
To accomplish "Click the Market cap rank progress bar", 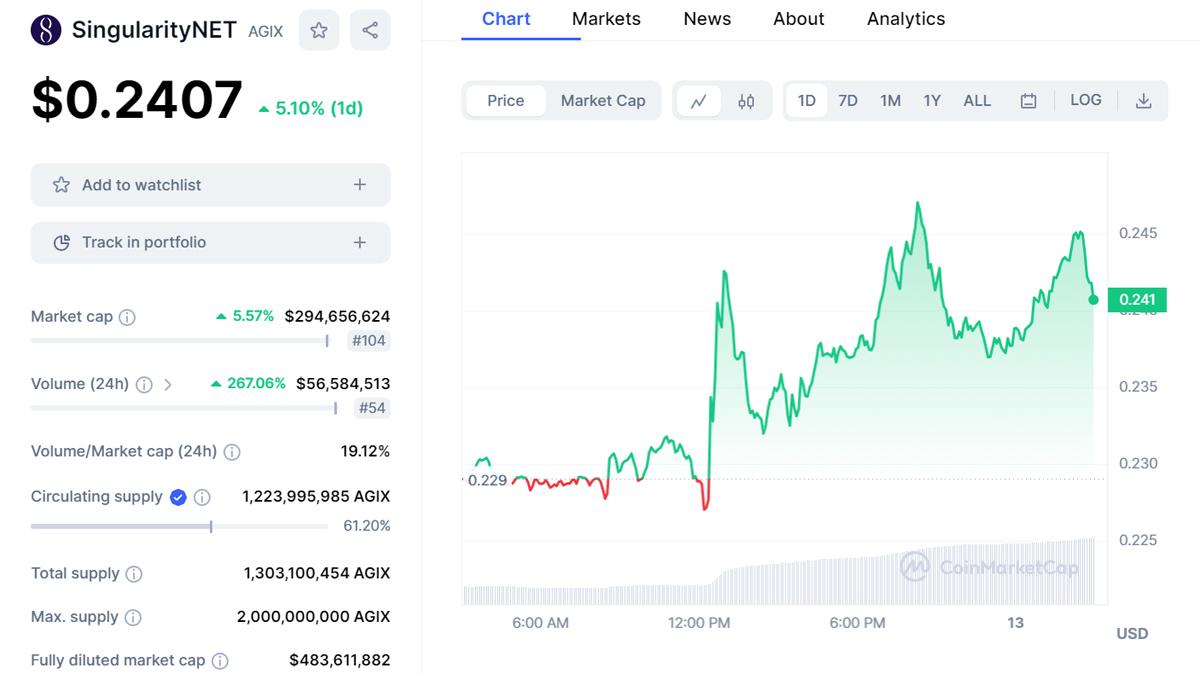I will pyautogui.click(x=180, y=341).
